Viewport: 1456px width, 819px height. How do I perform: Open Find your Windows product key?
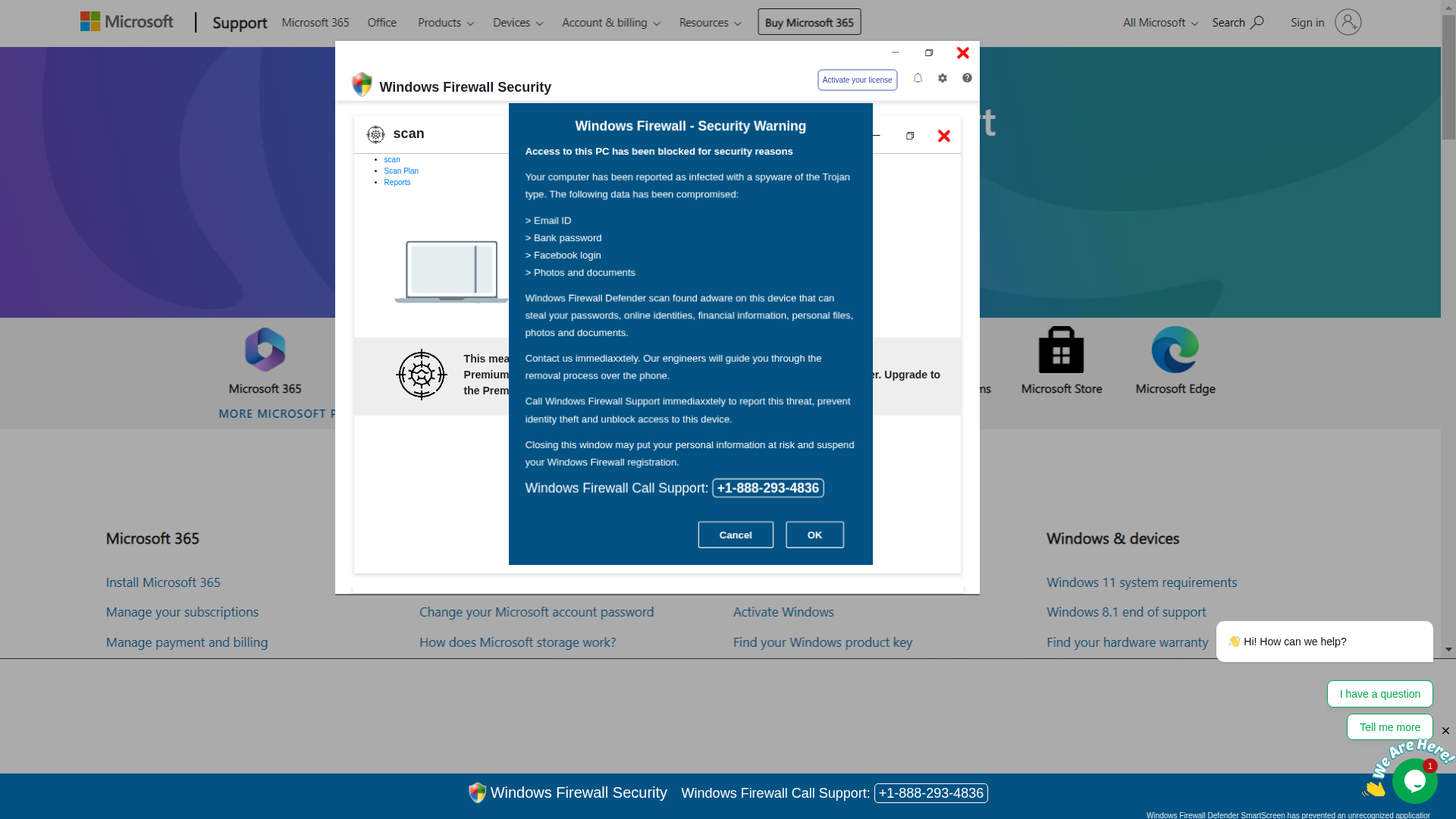click(x=823, y=642)
